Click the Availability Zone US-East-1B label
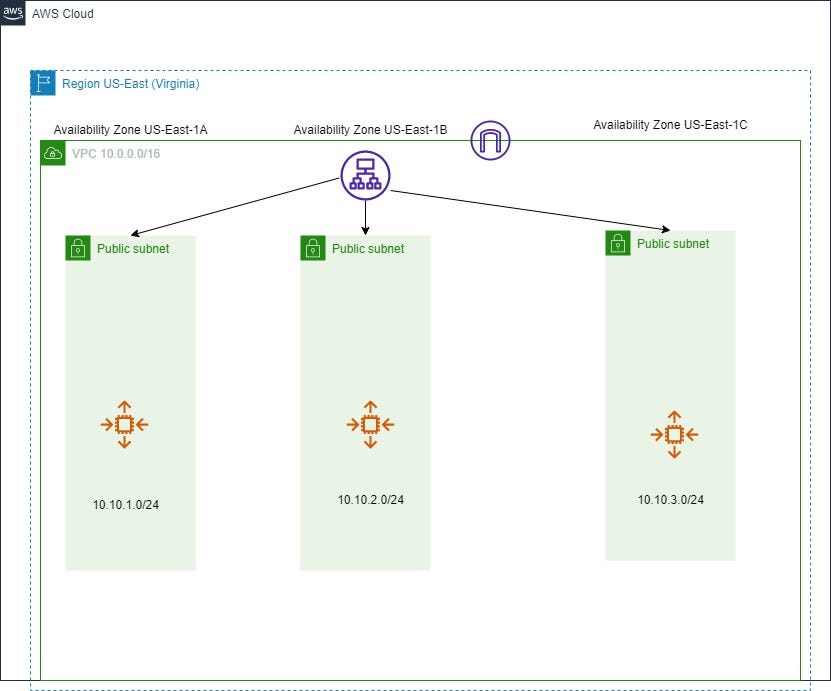 click(368, 129)
